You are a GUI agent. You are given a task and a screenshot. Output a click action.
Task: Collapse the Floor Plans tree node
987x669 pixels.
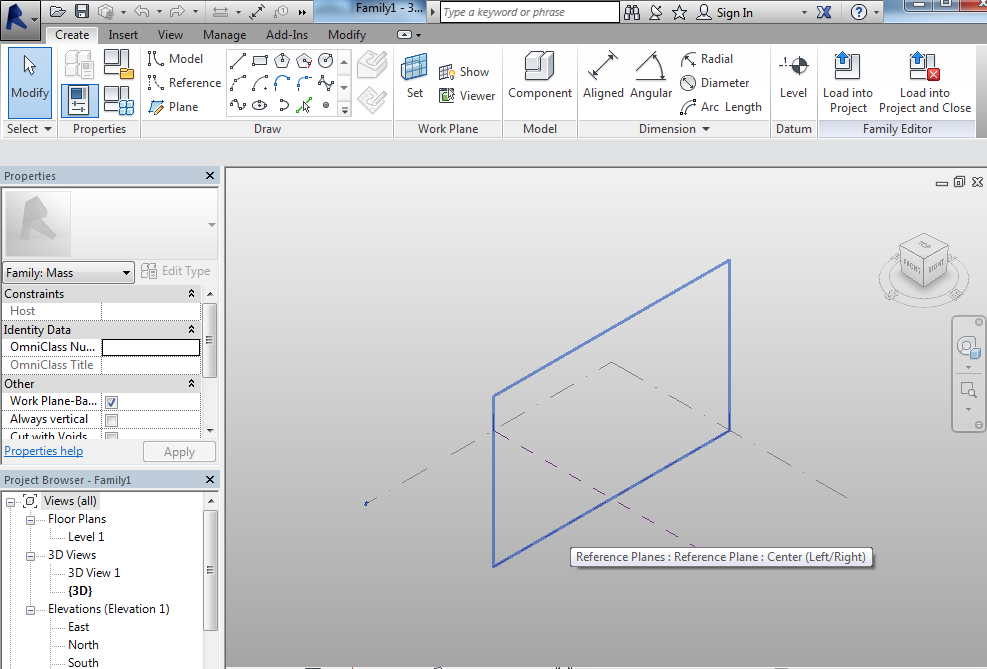30,520
